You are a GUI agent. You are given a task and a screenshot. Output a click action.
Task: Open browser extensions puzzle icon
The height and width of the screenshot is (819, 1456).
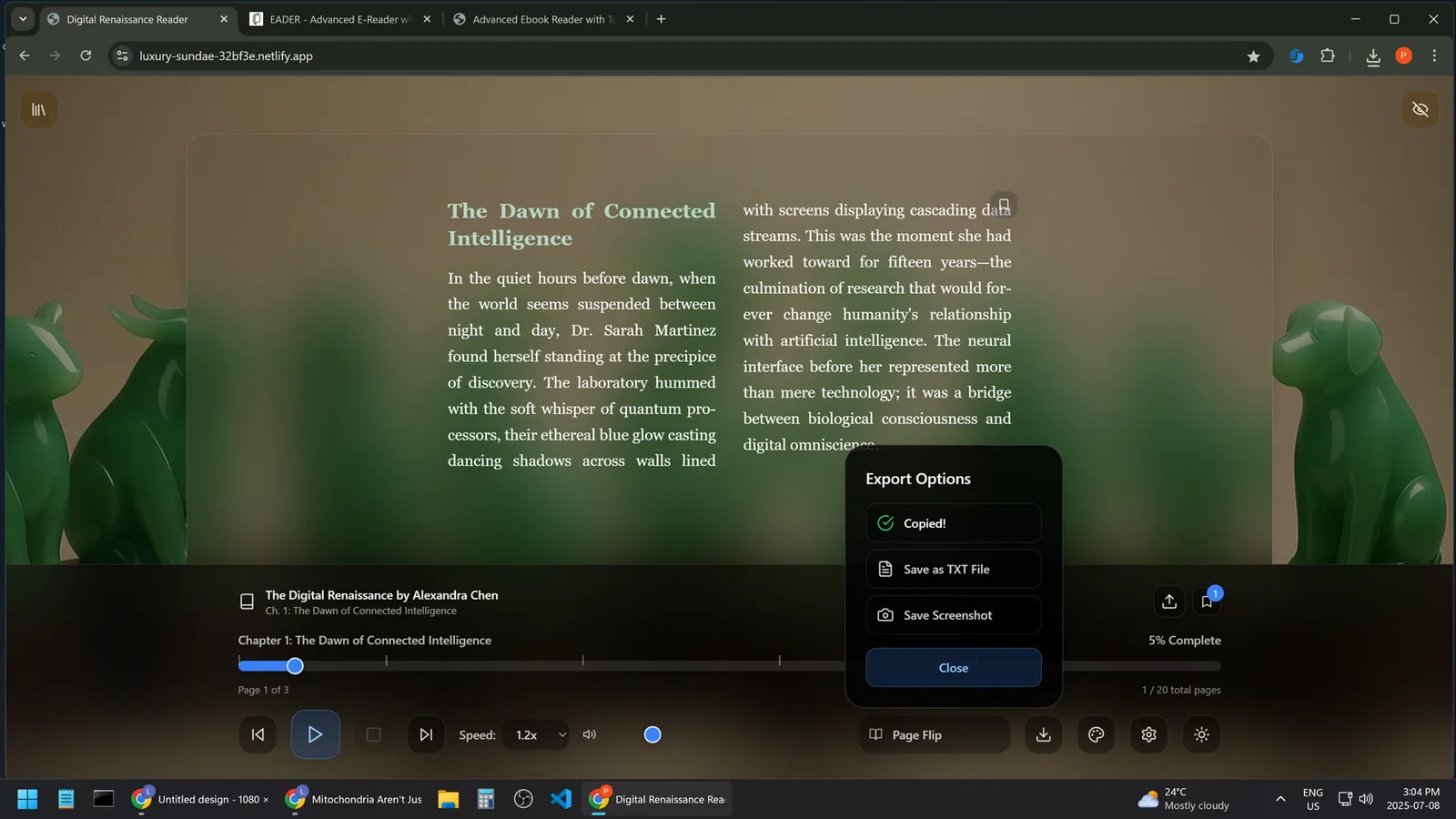pyautogui.click(x=1328, y=56)
